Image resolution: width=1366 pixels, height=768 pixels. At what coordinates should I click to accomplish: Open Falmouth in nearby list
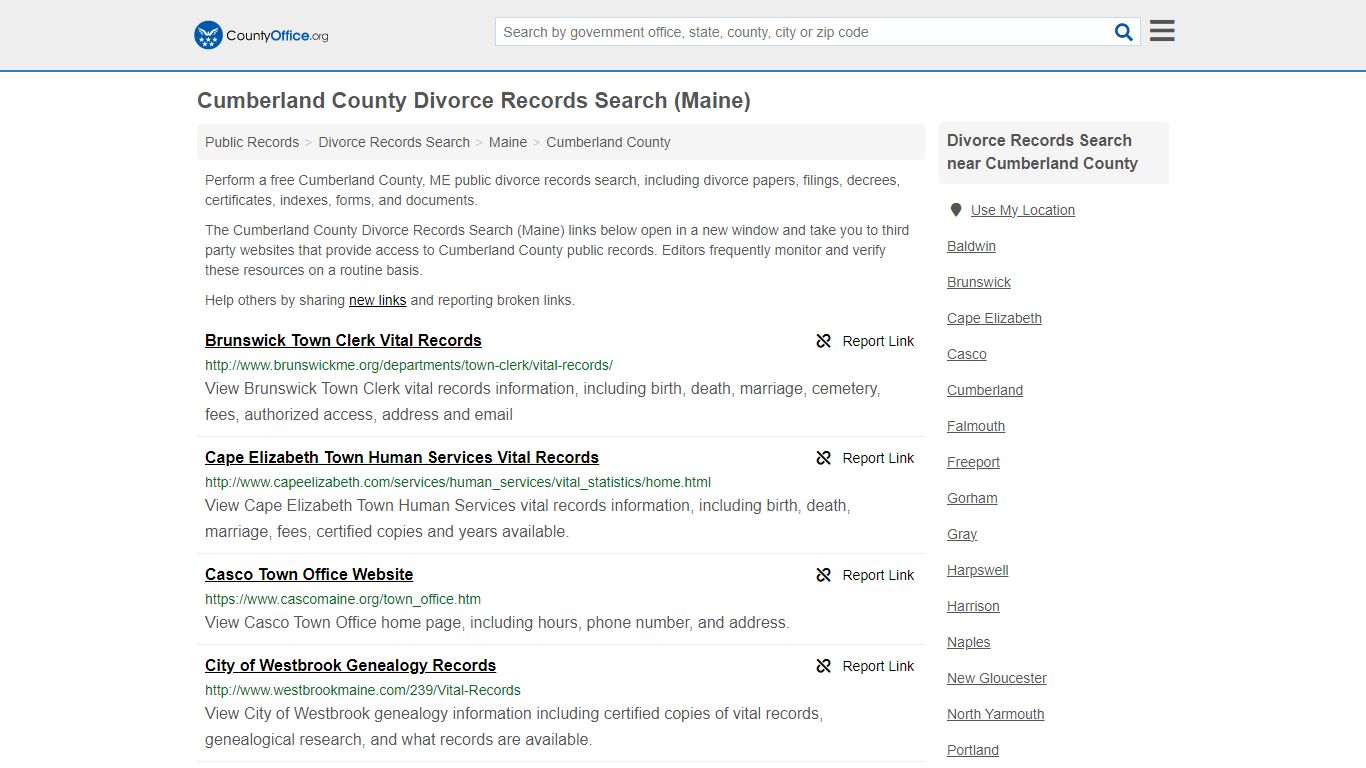976,426
